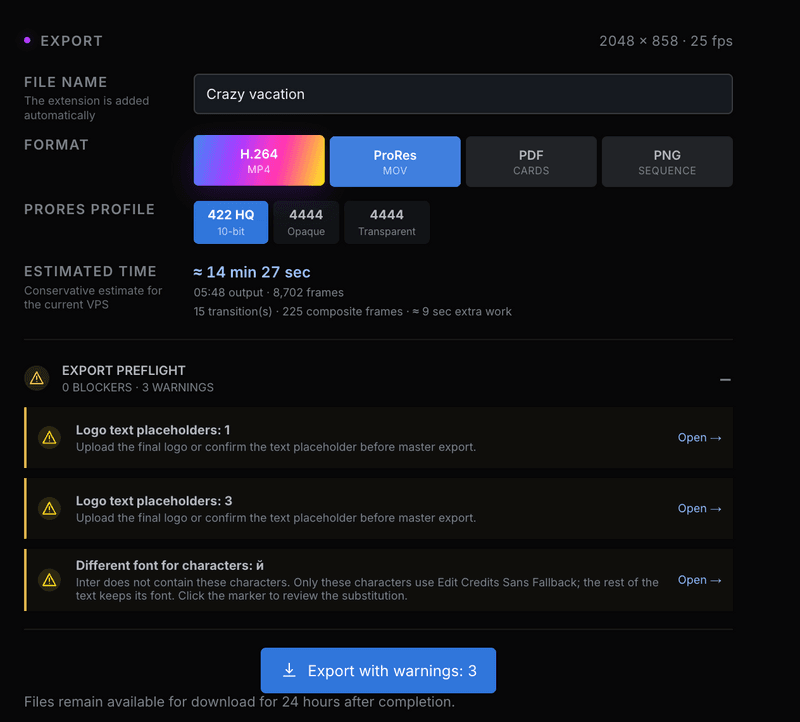Screen dimensions: 800x722
Task: Open the Logo text placeholders: 1 warning
Action: click(699, 438)
